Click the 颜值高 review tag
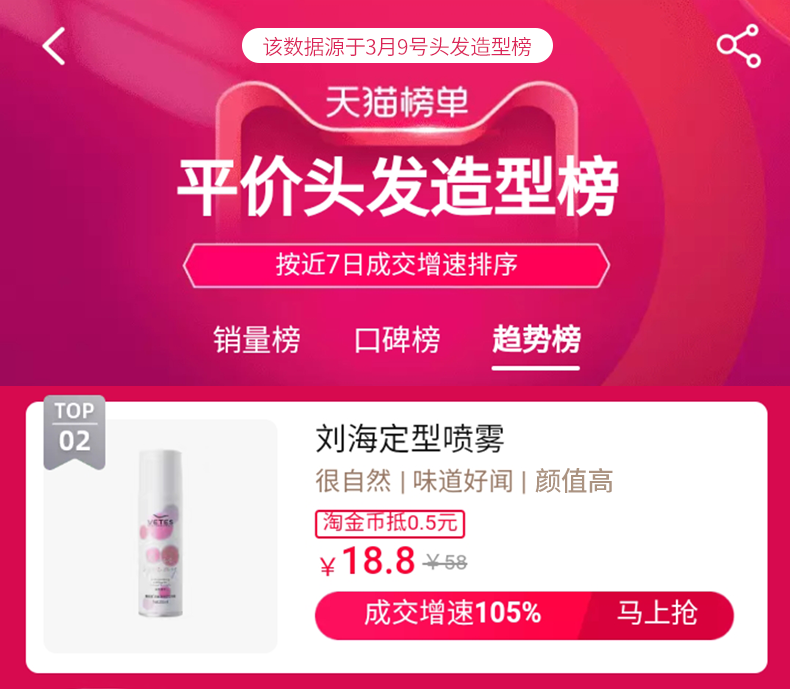790x689 pixels. coord(574,481)
